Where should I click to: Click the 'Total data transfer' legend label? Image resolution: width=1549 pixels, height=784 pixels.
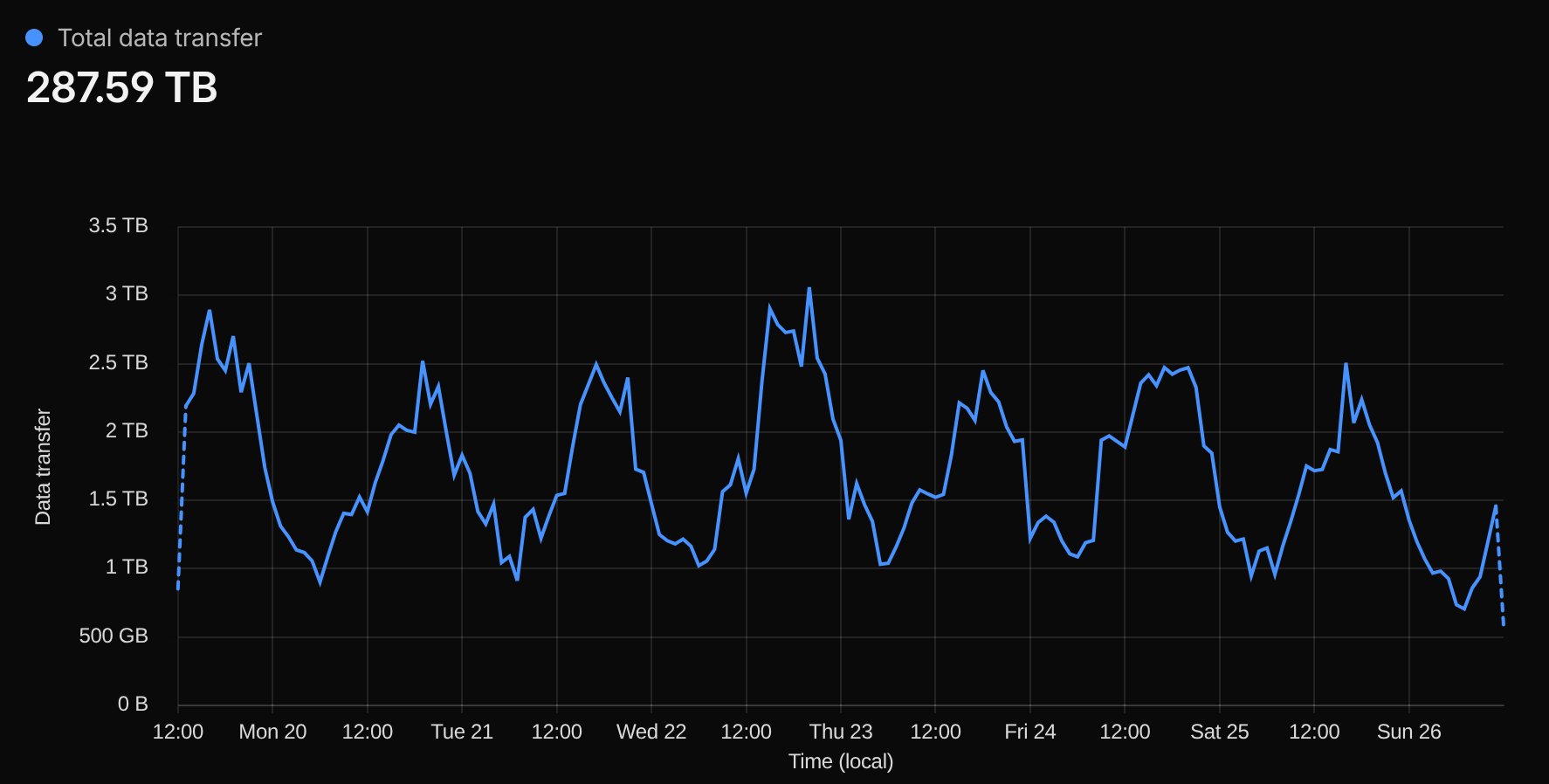pos(160,38)
